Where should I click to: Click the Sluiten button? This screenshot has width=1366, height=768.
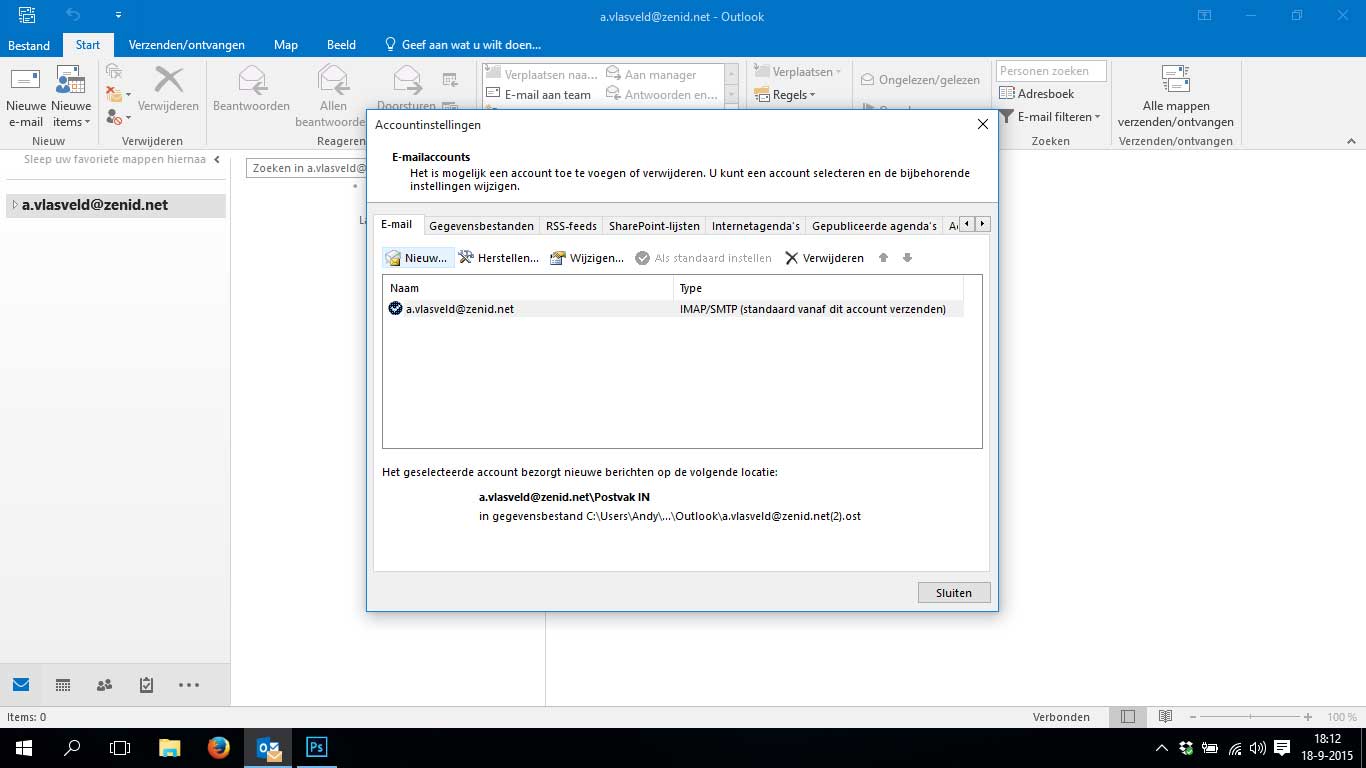click(x=954, y=593)
